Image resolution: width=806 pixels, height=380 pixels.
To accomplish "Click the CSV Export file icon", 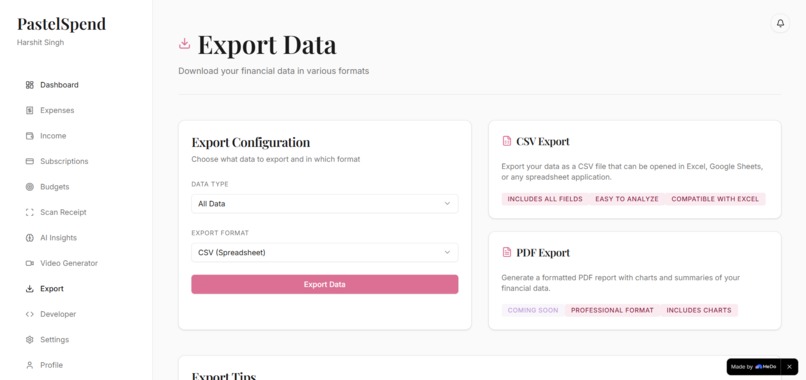I will [x=507, y=141].
